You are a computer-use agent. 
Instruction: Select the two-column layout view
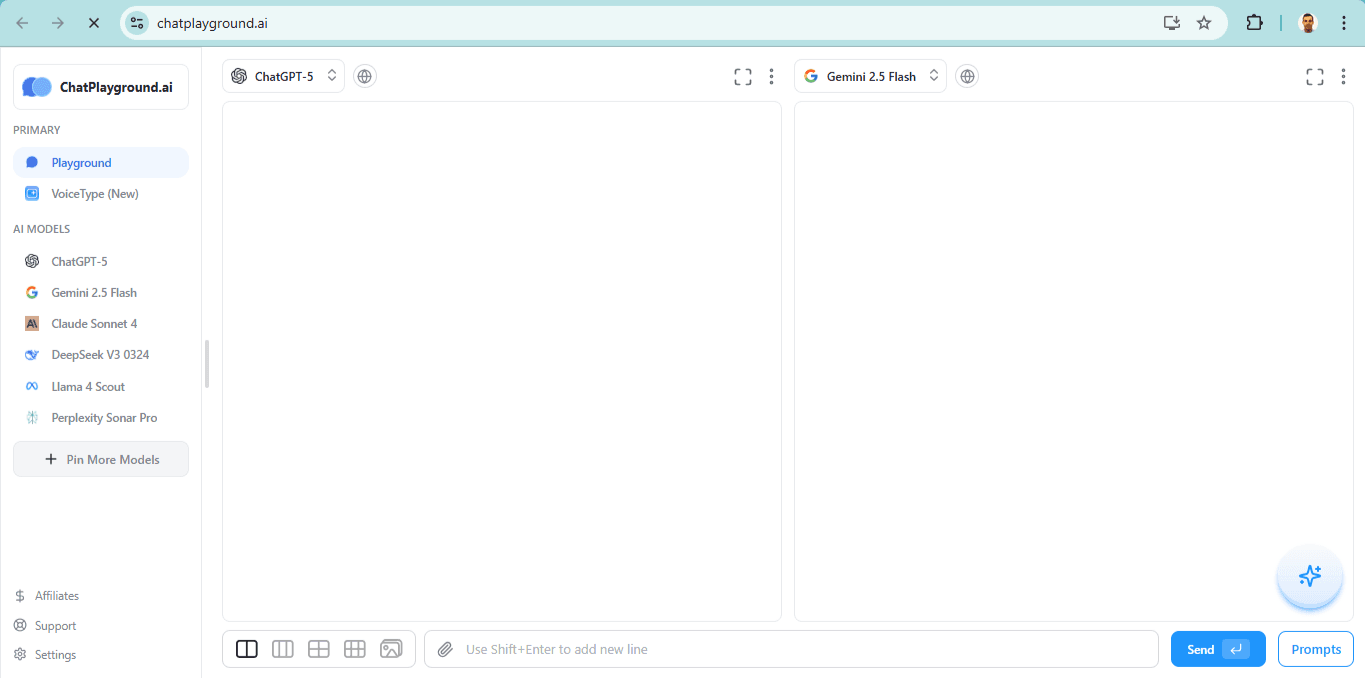click(x=246, y=649)
